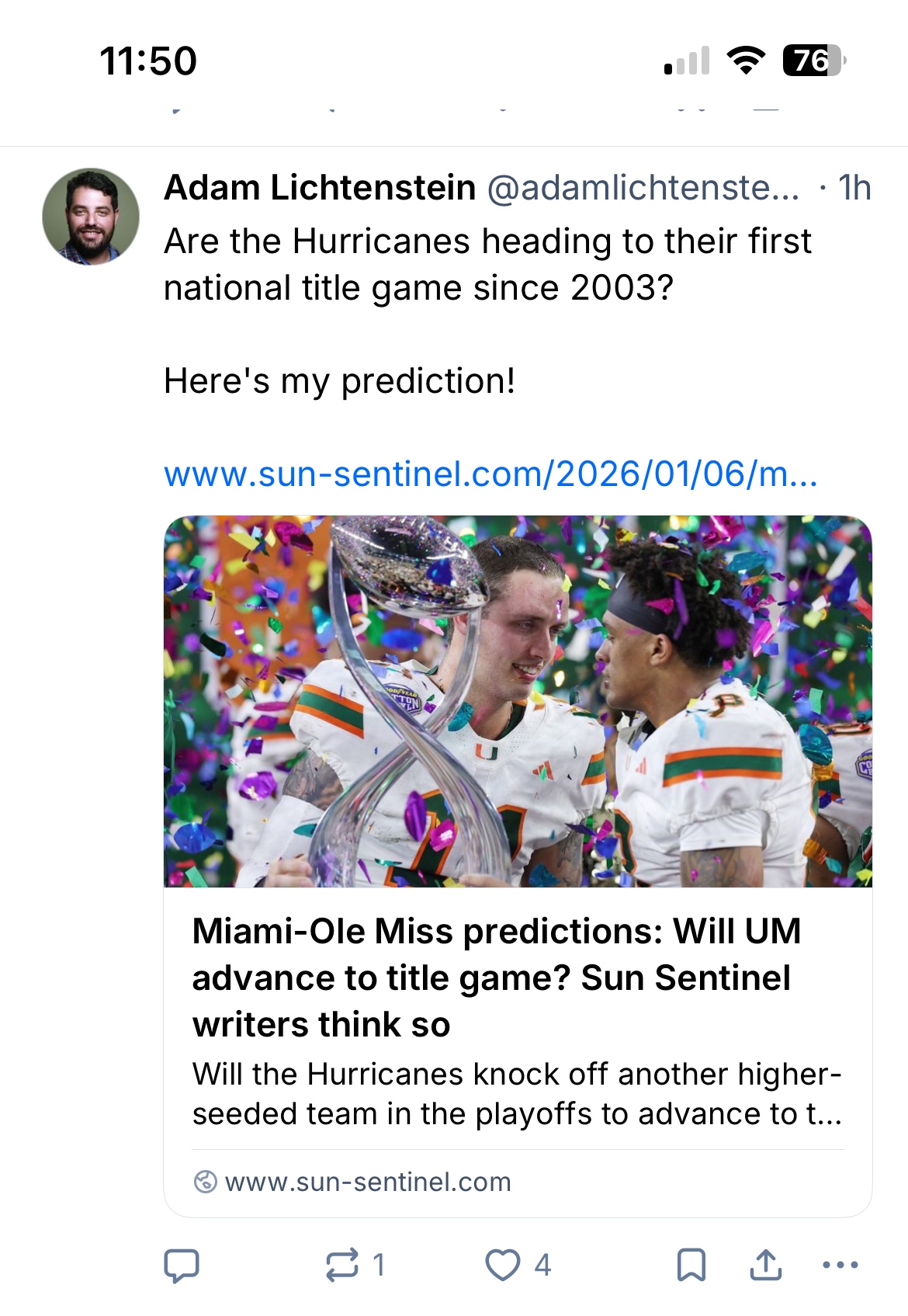Tap the confetti trophy article image
The image size is (908, 1316).
pos(518,701)
